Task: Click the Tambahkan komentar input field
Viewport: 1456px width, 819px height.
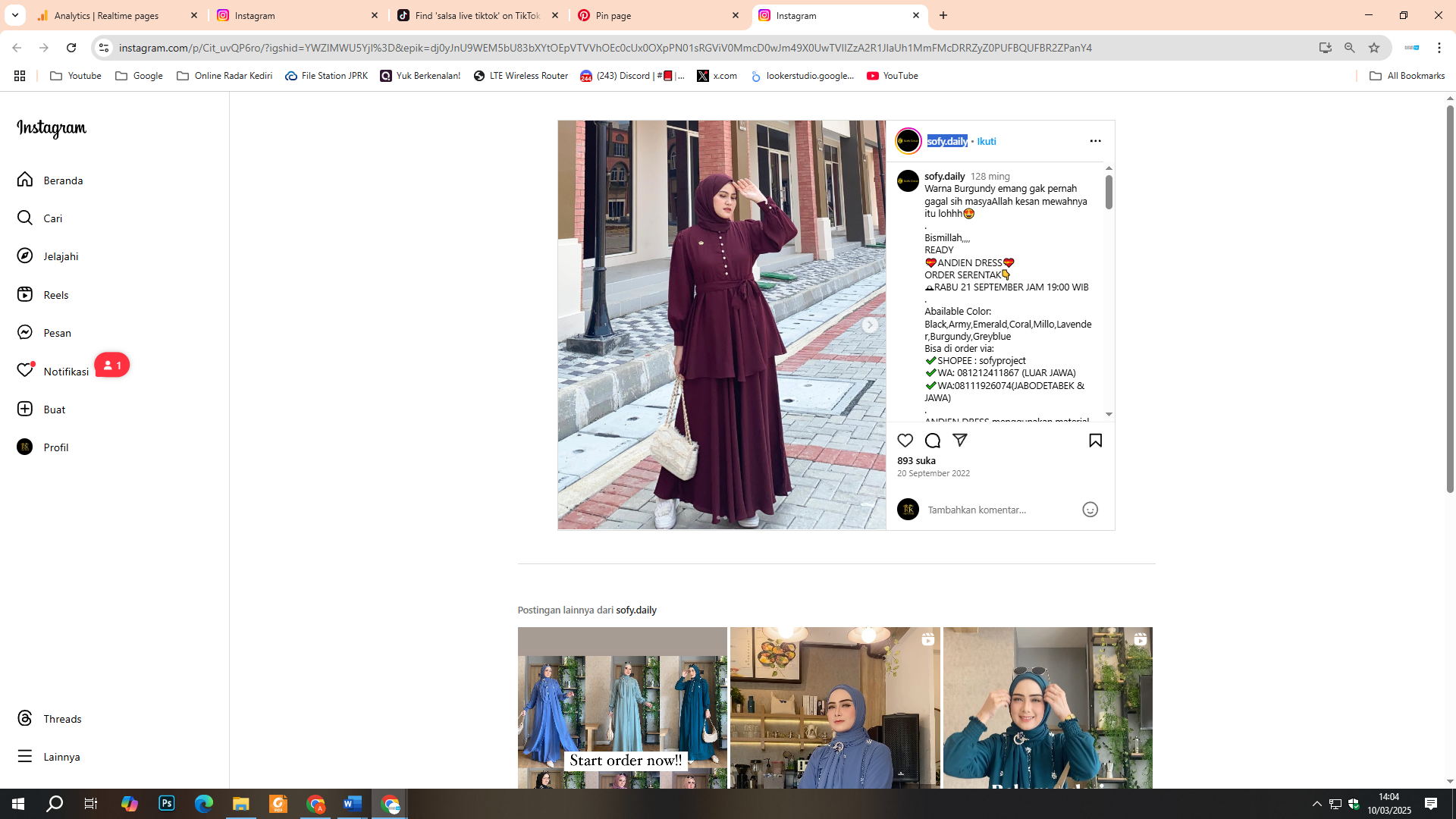Action: [x=999, y=510]
